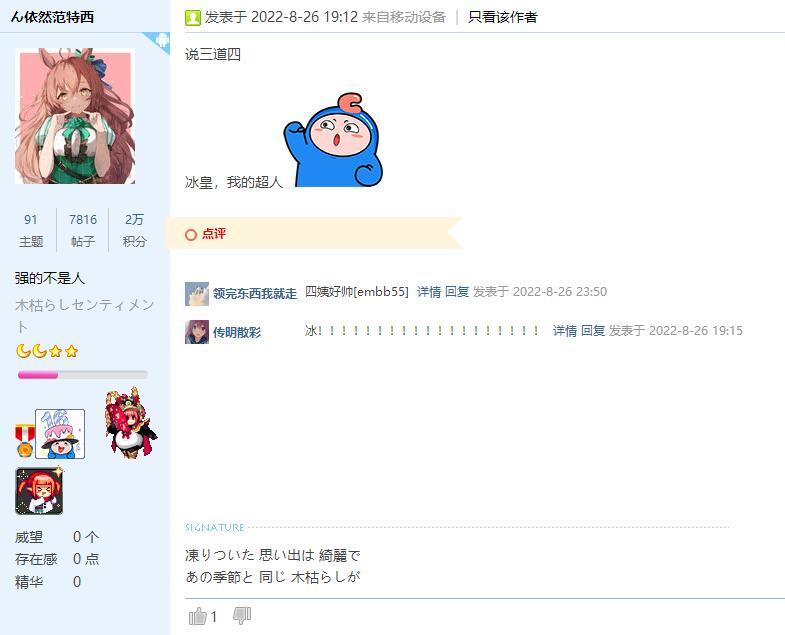
Task: Click the thumbs-down dislike icon
Action: [242, 616]
